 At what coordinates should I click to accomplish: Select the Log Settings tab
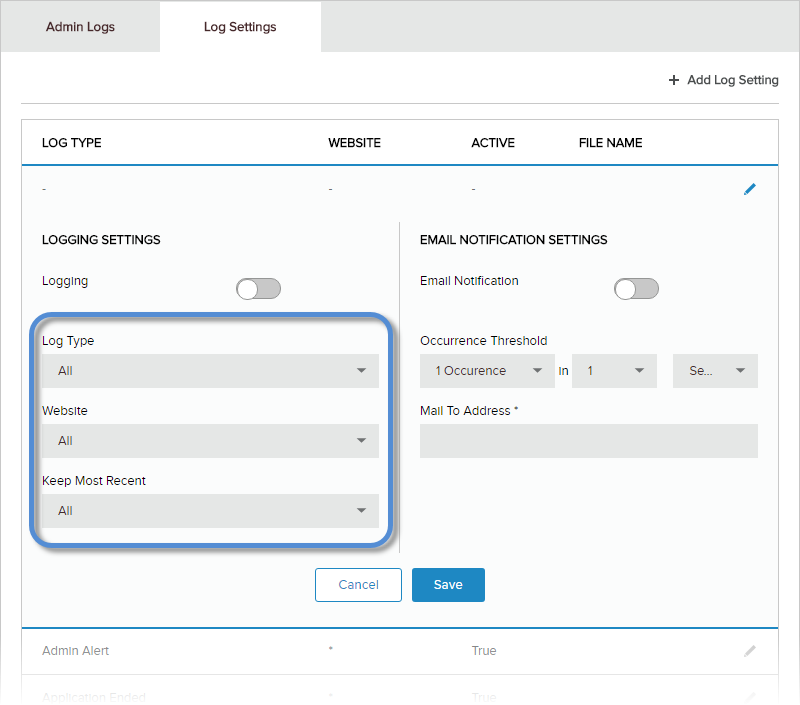pyautogui.click(x=240, y=27)
